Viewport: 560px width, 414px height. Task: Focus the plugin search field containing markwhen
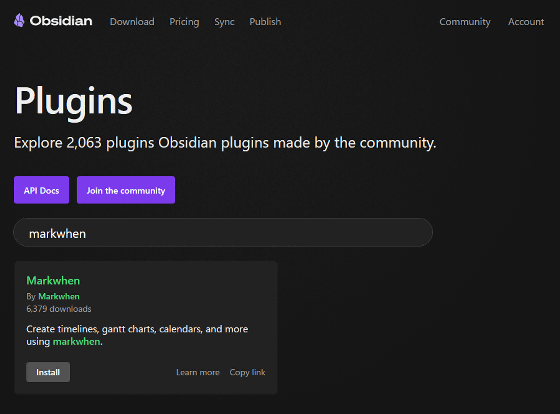223,233
